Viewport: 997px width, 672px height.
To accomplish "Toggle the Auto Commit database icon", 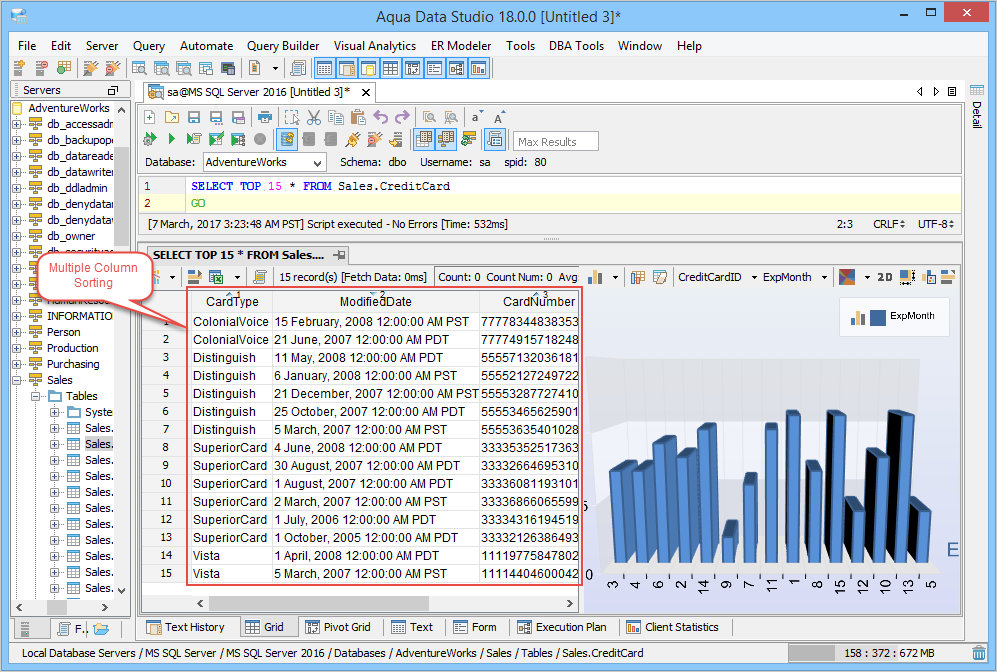I will [287, 139].
